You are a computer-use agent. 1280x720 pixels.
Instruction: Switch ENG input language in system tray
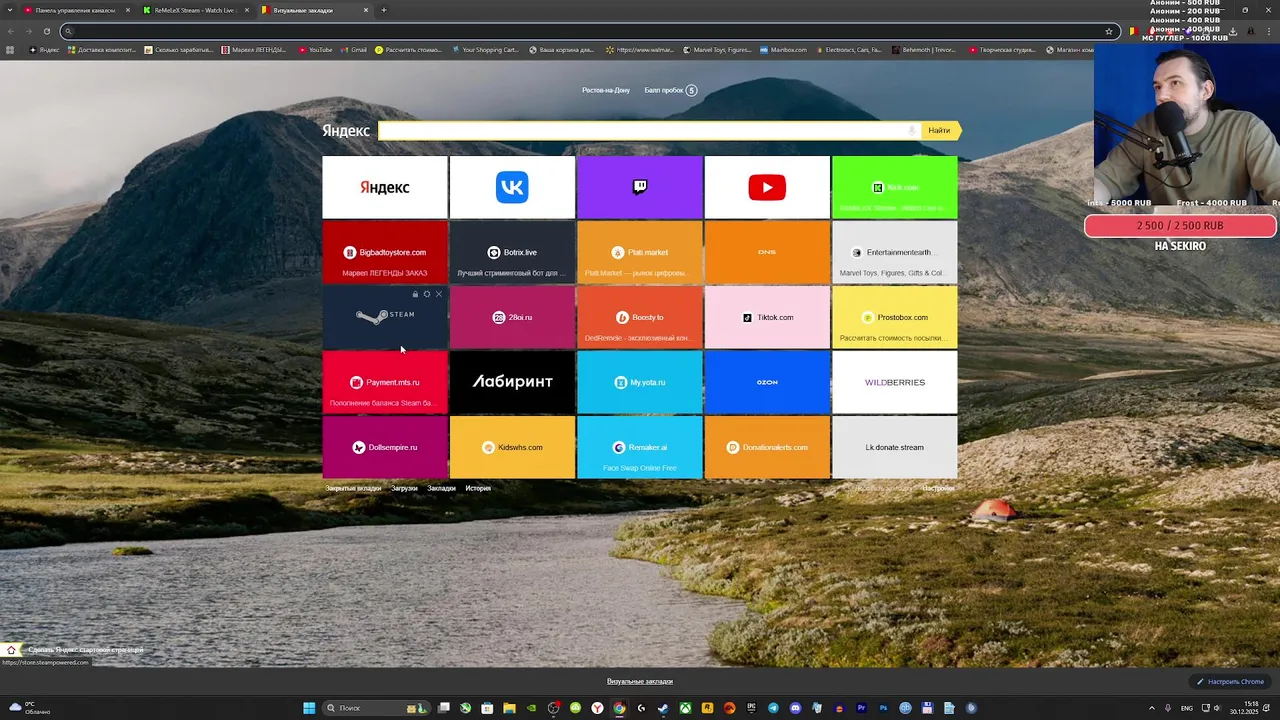(1187, 708)
